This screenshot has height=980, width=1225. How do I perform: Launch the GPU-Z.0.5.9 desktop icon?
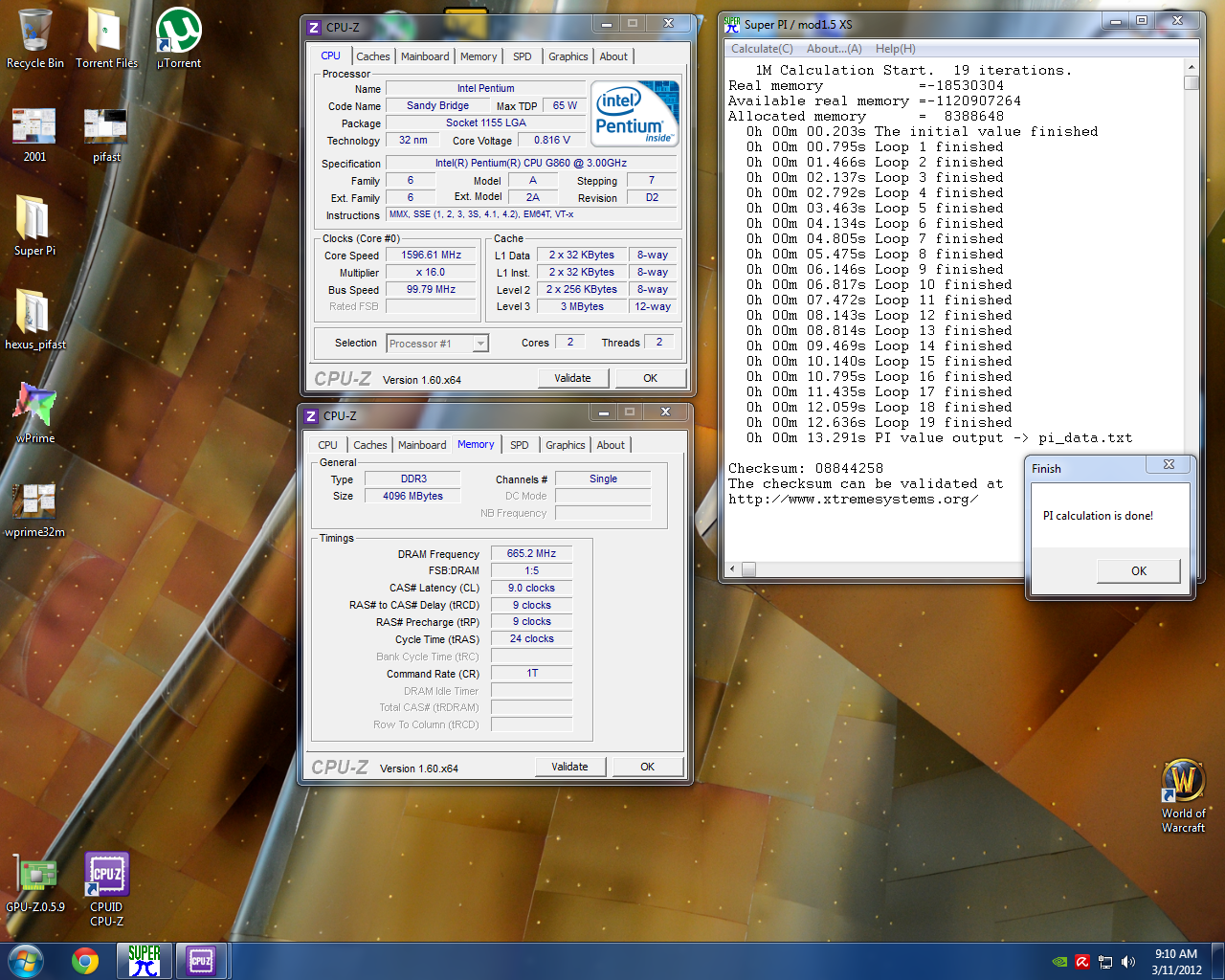point(35,882)
